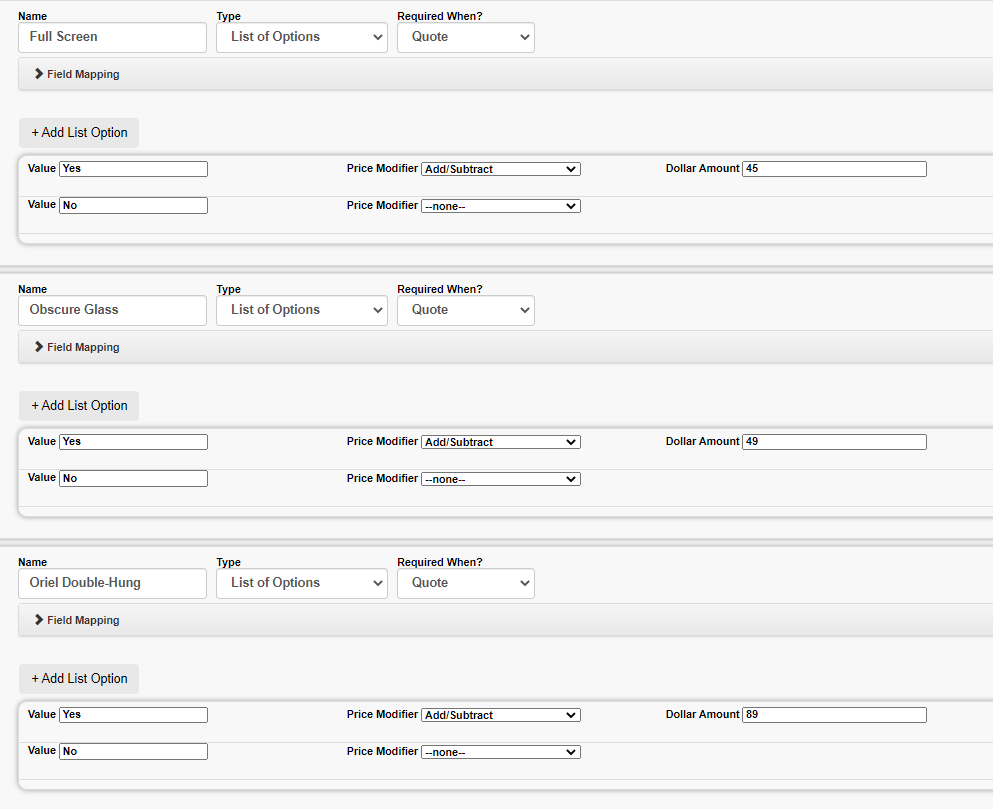This screenshot has width=993, height=809.
Task: Edit the No value for Oriel Double-Hung
Action: [x=133, y=751]
